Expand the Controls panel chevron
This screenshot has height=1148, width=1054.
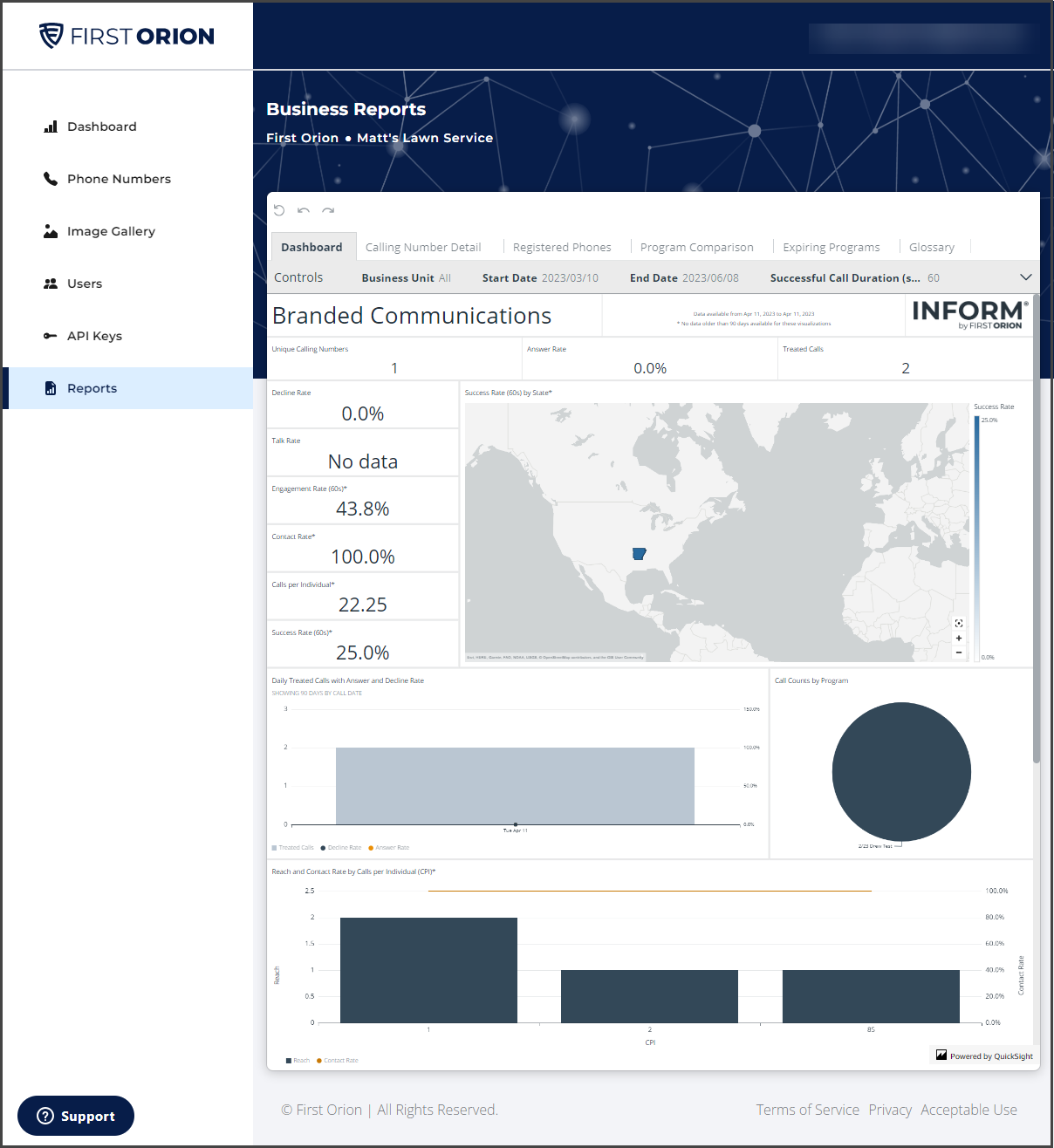(x=1026, y=277)
